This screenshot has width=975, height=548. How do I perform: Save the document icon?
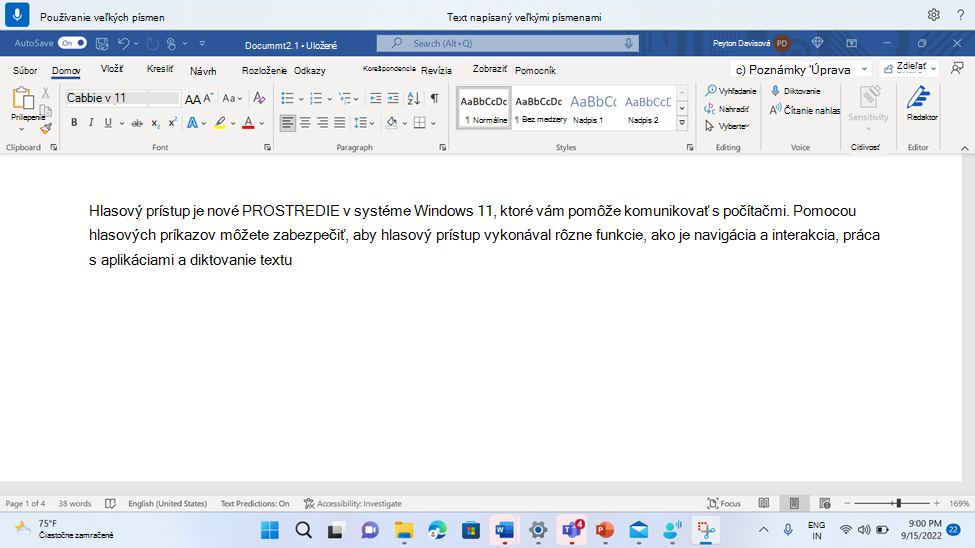[102, 44]
